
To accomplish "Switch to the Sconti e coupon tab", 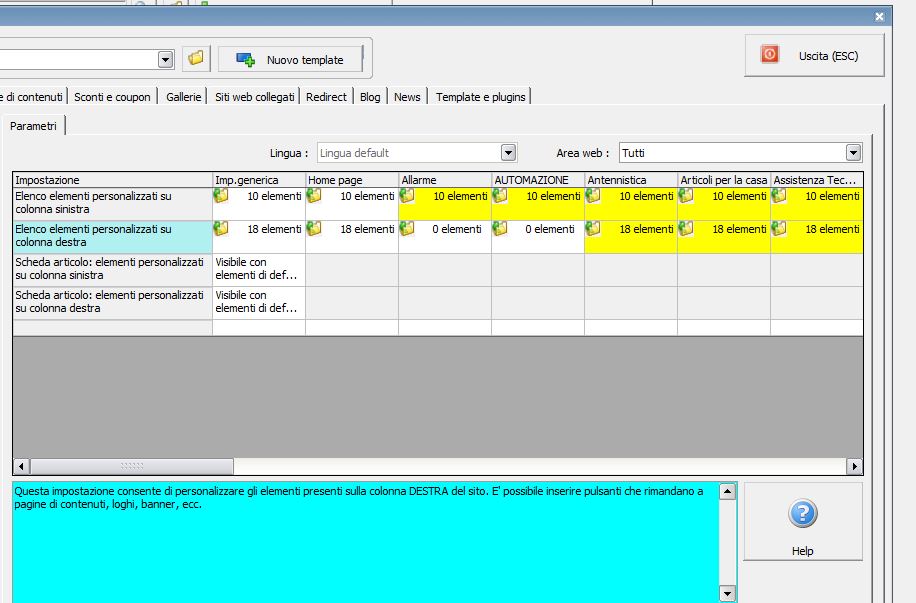I will point(112,97).
